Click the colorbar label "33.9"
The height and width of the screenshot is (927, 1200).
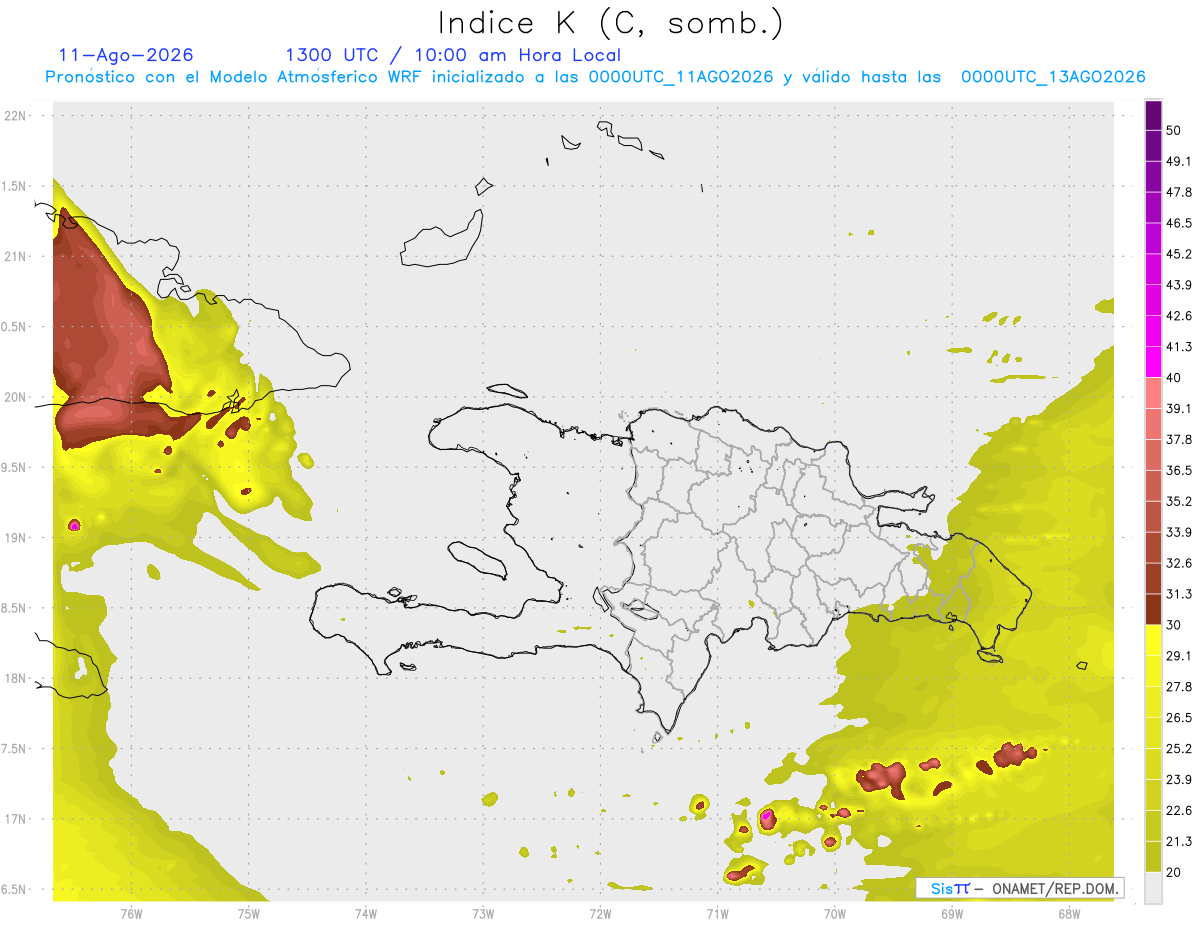pyautogui.click(x=1179, y=532)
